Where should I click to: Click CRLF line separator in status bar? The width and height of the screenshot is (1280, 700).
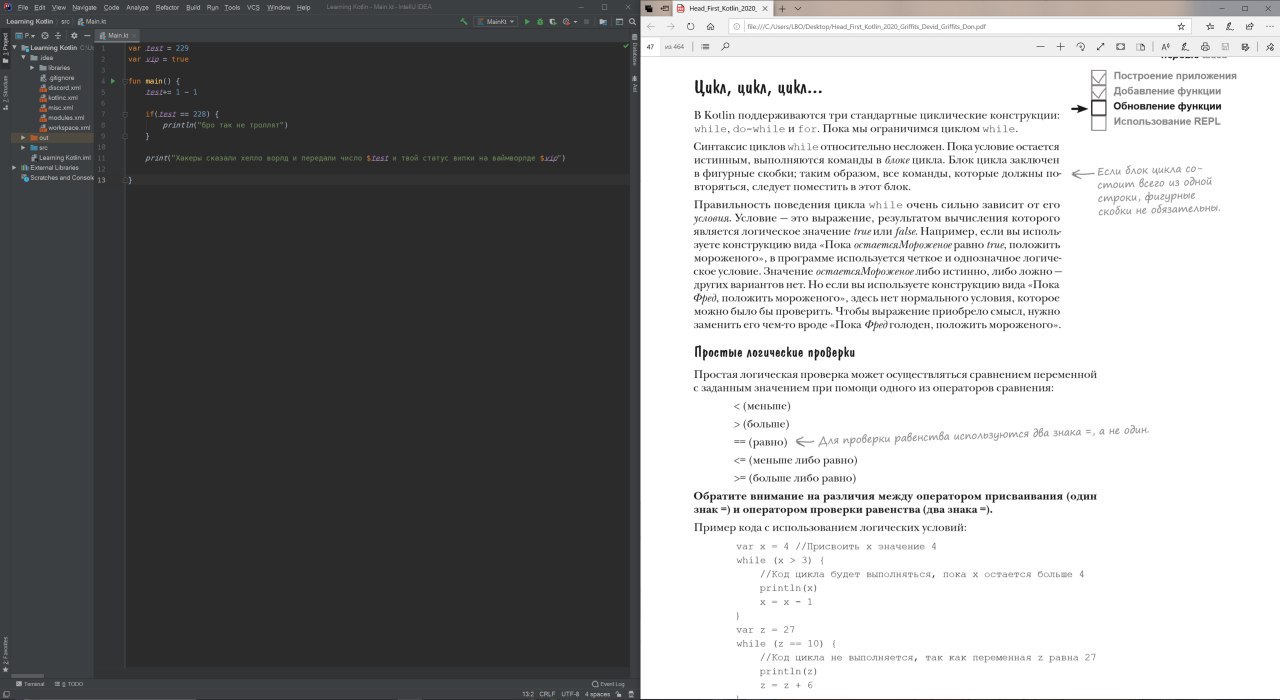pyautogui.click(x=547, y=693)
